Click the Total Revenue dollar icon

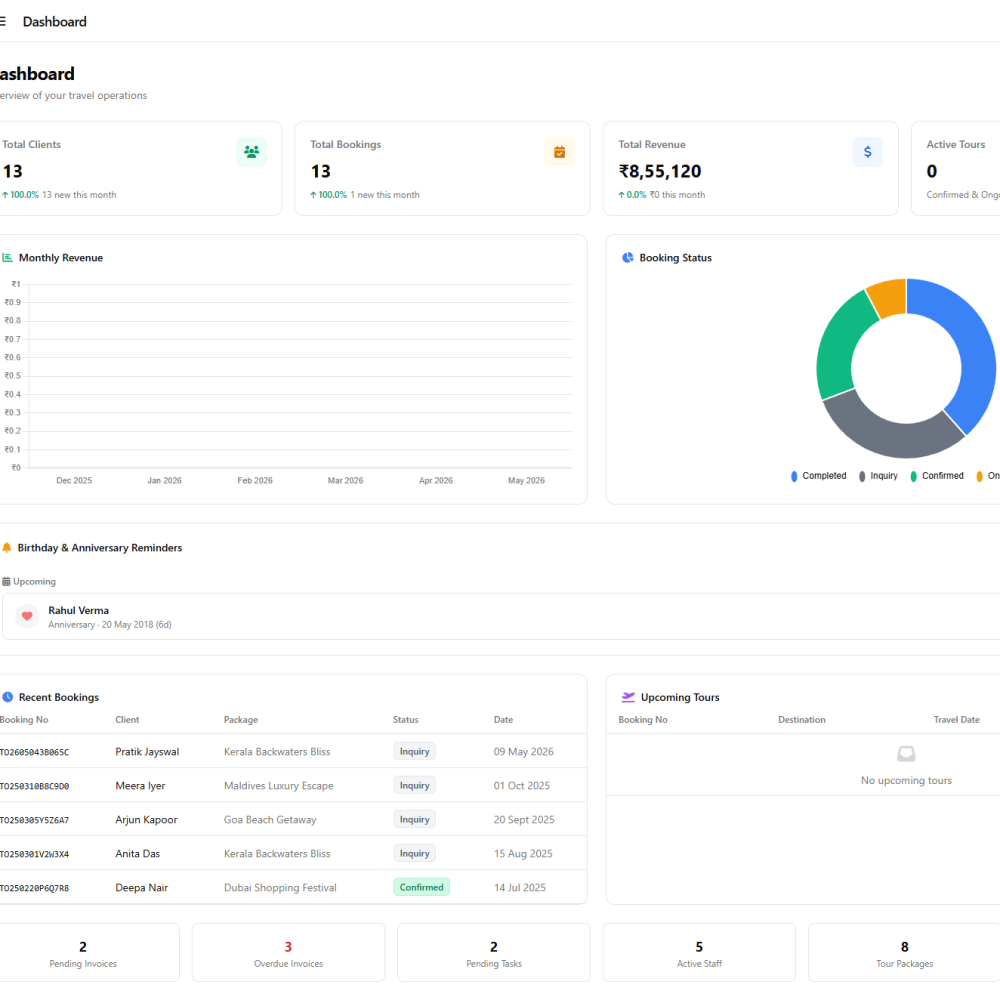click(x=867, y=152)
